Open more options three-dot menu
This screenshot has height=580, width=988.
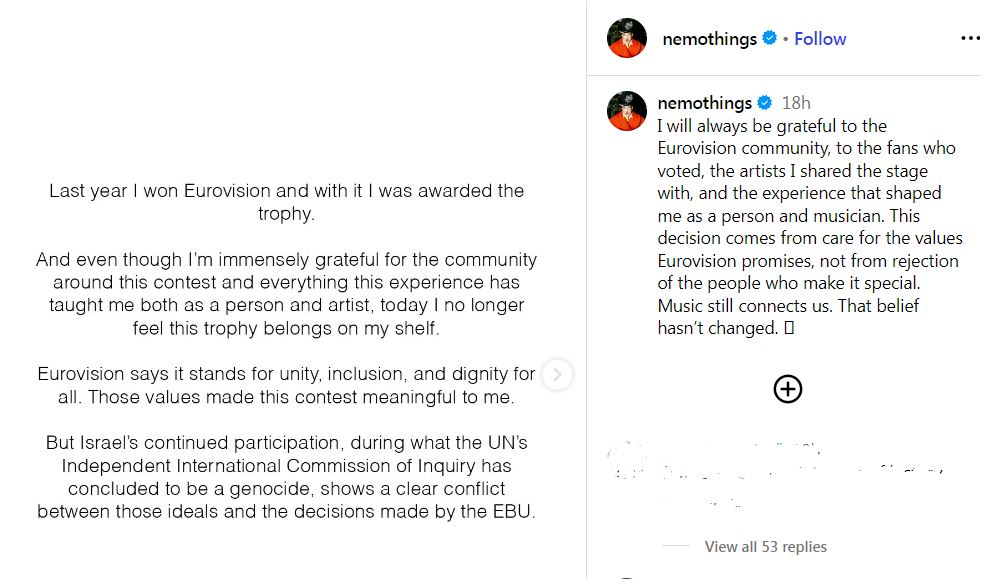click(x=970, y=39)
